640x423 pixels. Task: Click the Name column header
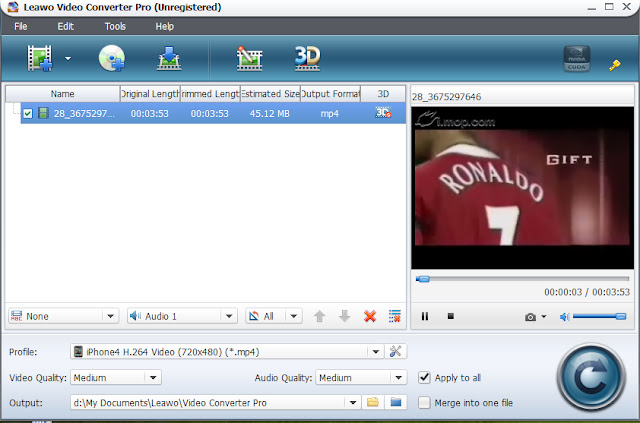click(x=62, y=94)
